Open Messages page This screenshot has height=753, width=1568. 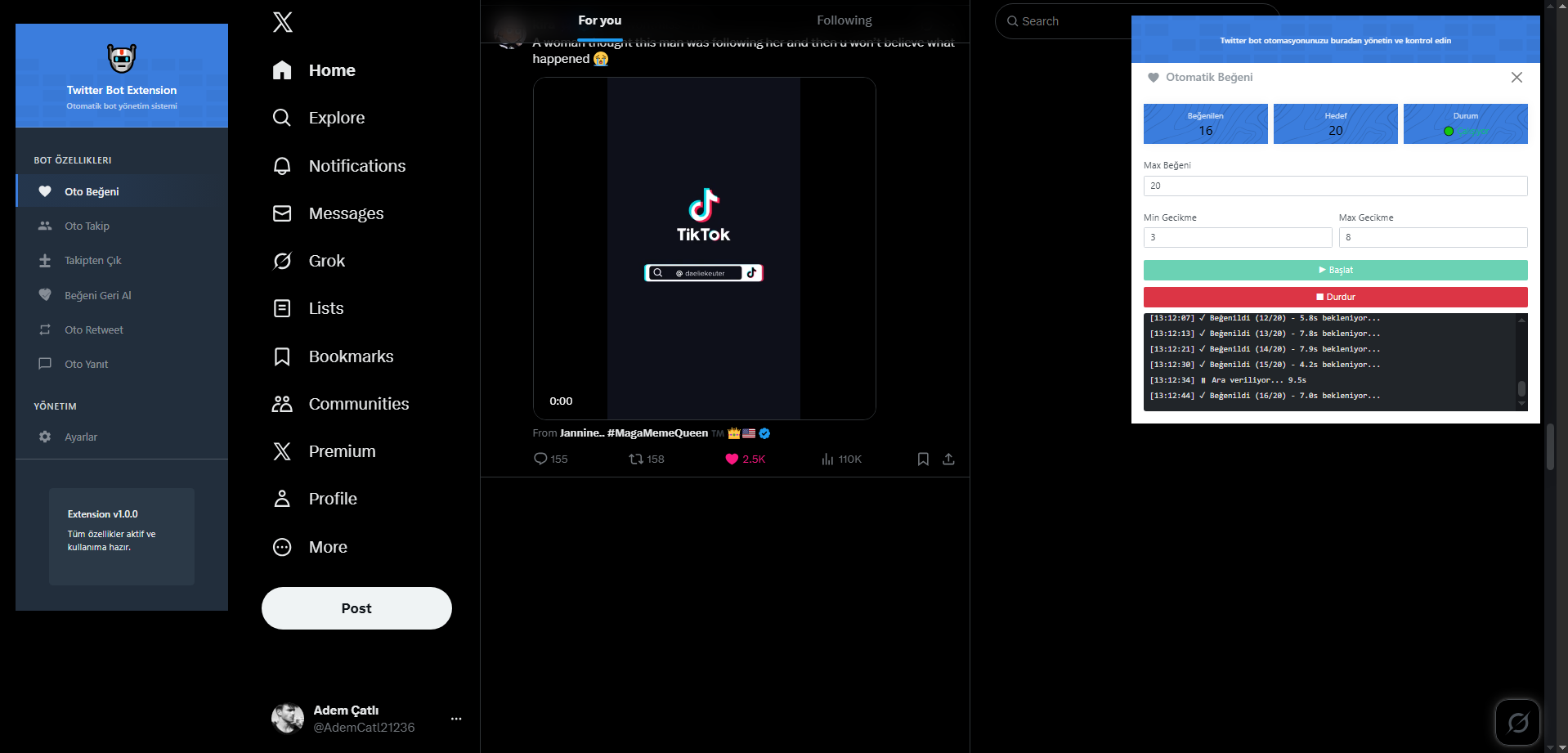329,213
